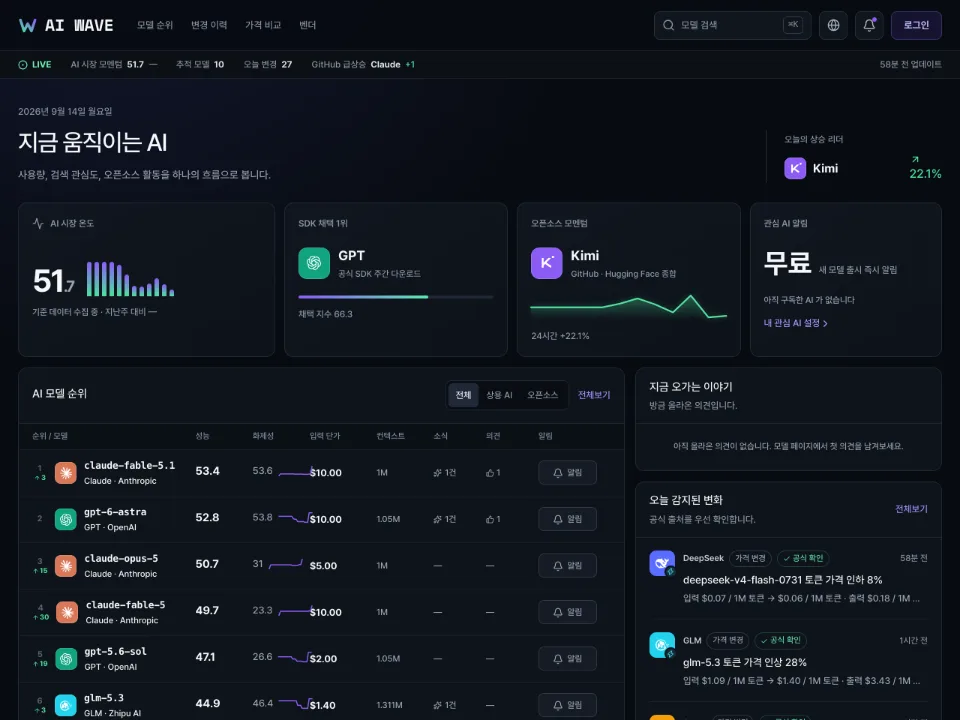Toggle alert for claude-fable-5
This screenshot has width=960, height=720.
[x=568, y=612]
